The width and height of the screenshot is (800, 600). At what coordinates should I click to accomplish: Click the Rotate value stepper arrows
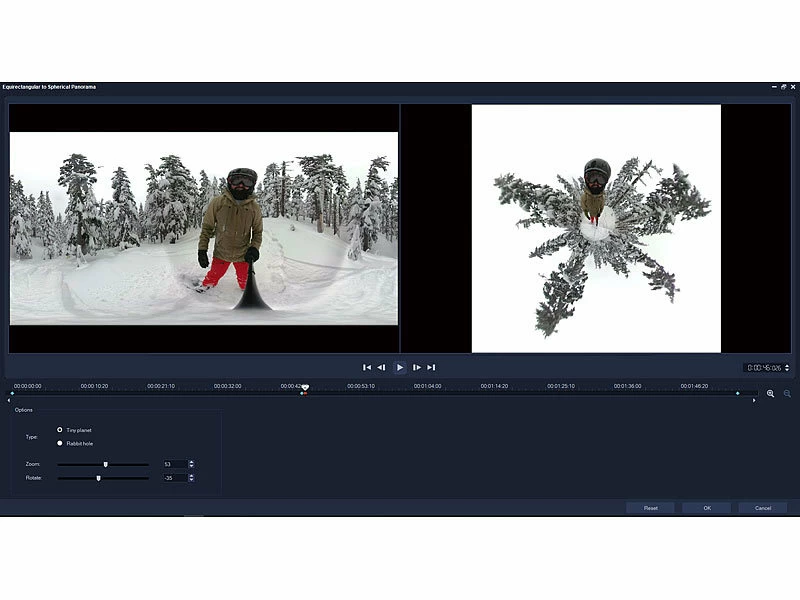pos(191,478)
